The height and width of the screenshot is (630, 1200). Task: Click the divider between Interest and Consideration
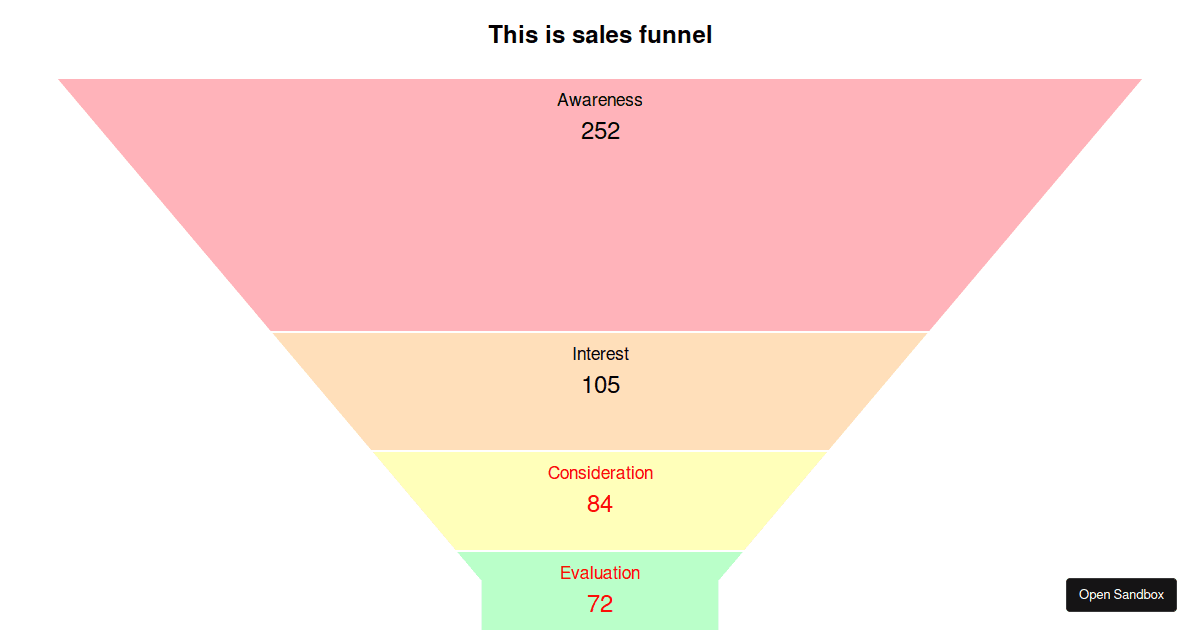click(x=600, y=450)
